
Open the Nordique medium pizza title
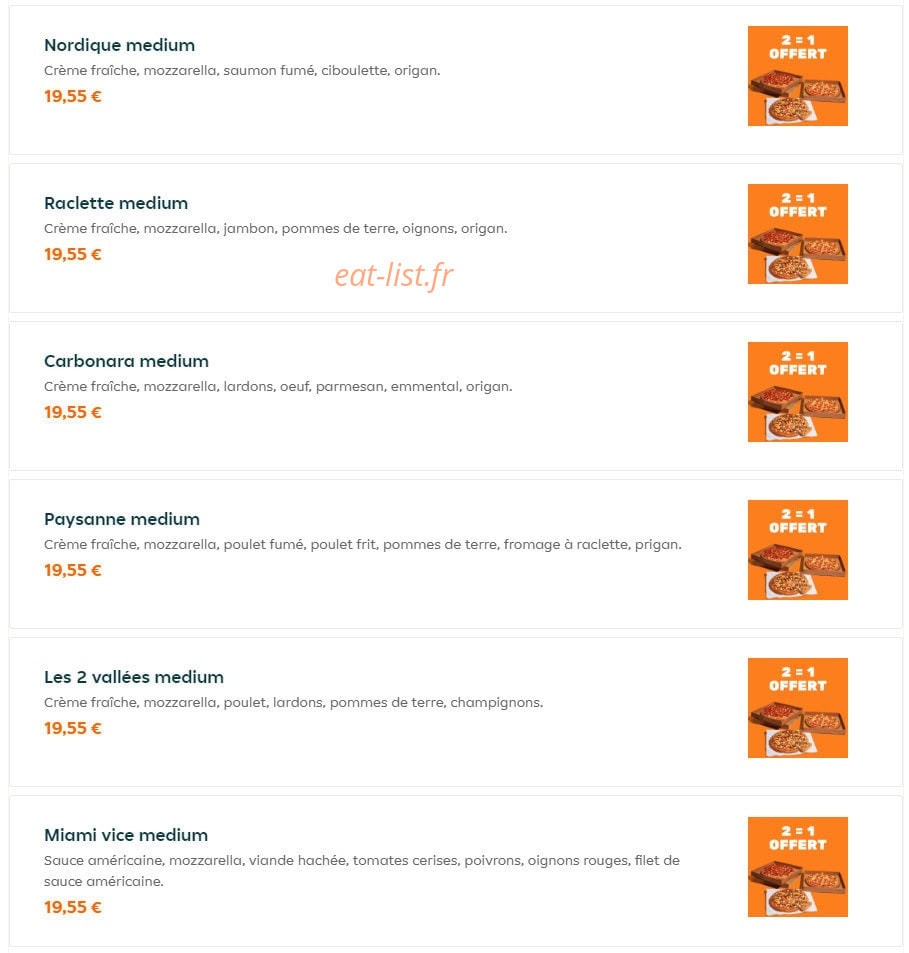119,46
